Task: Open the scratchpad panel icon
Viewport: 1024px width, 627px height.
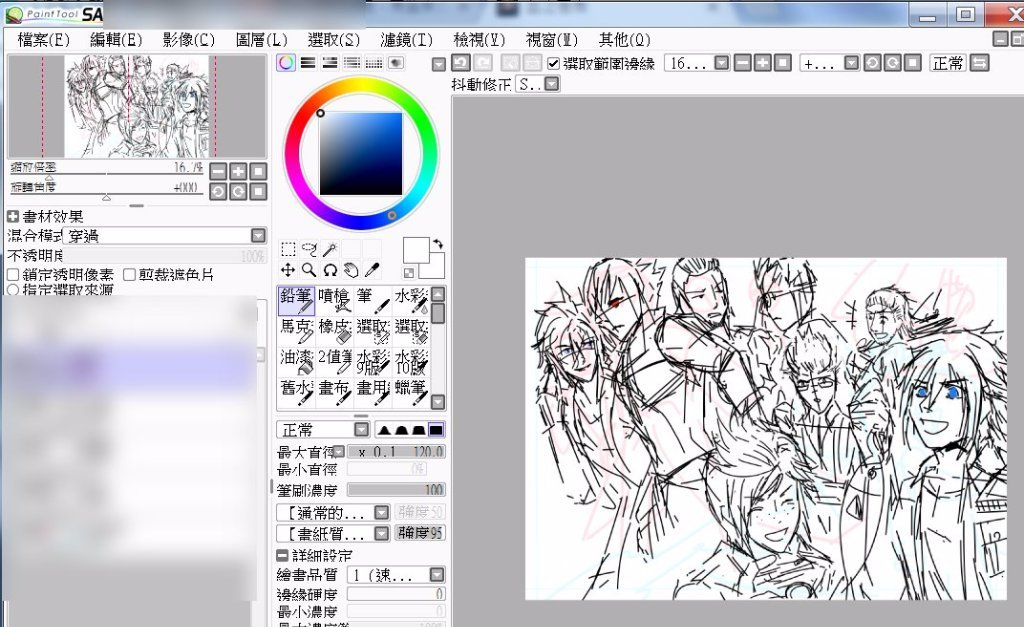Action: pyautogui.click(x=396, y=63)
